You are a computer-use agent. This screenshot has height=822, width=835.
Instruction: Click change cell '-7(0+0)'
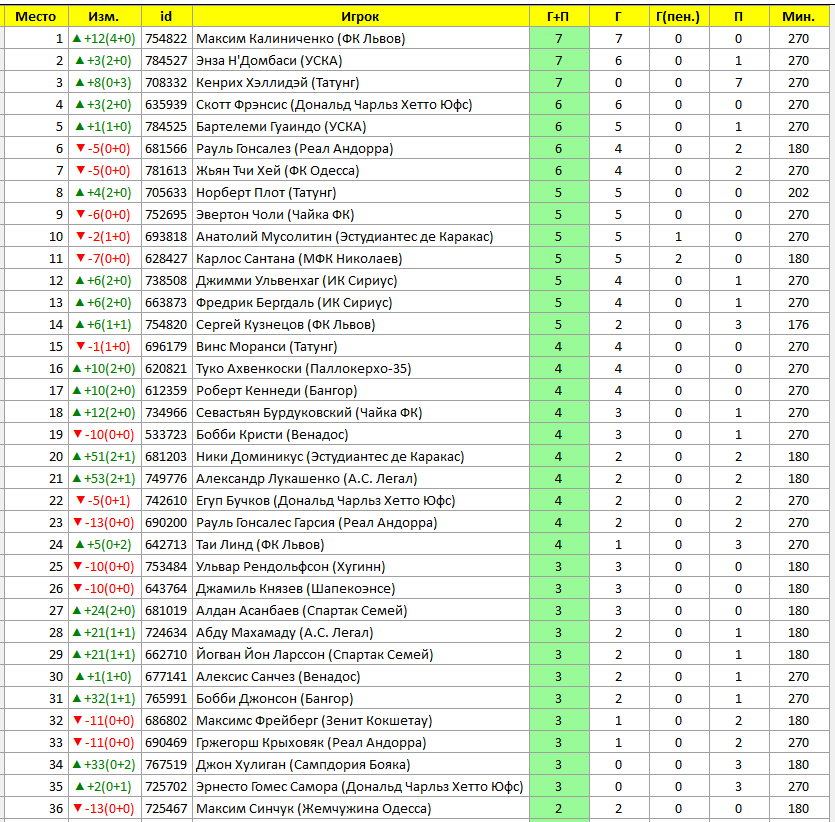(x=104, y=259)
